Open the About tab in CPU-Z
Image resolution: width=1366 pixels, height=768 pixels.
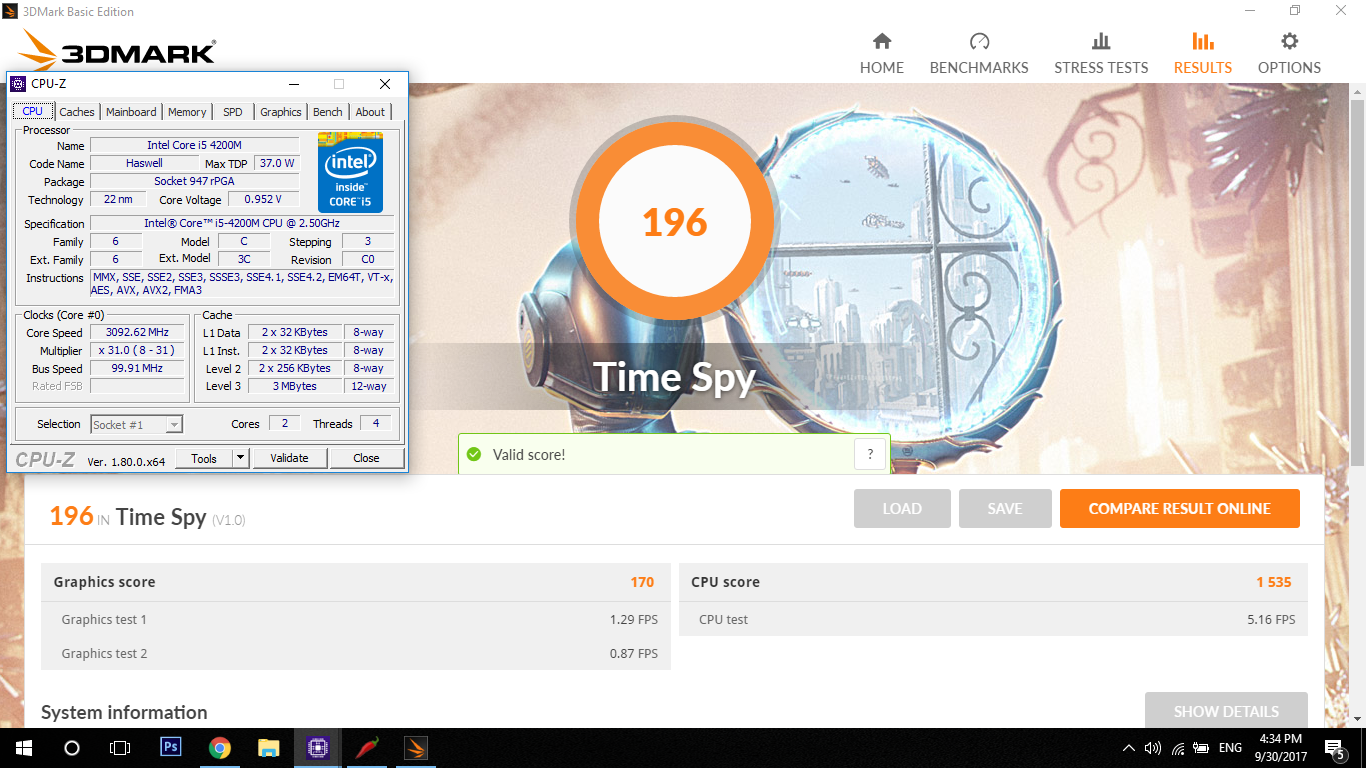370,112
